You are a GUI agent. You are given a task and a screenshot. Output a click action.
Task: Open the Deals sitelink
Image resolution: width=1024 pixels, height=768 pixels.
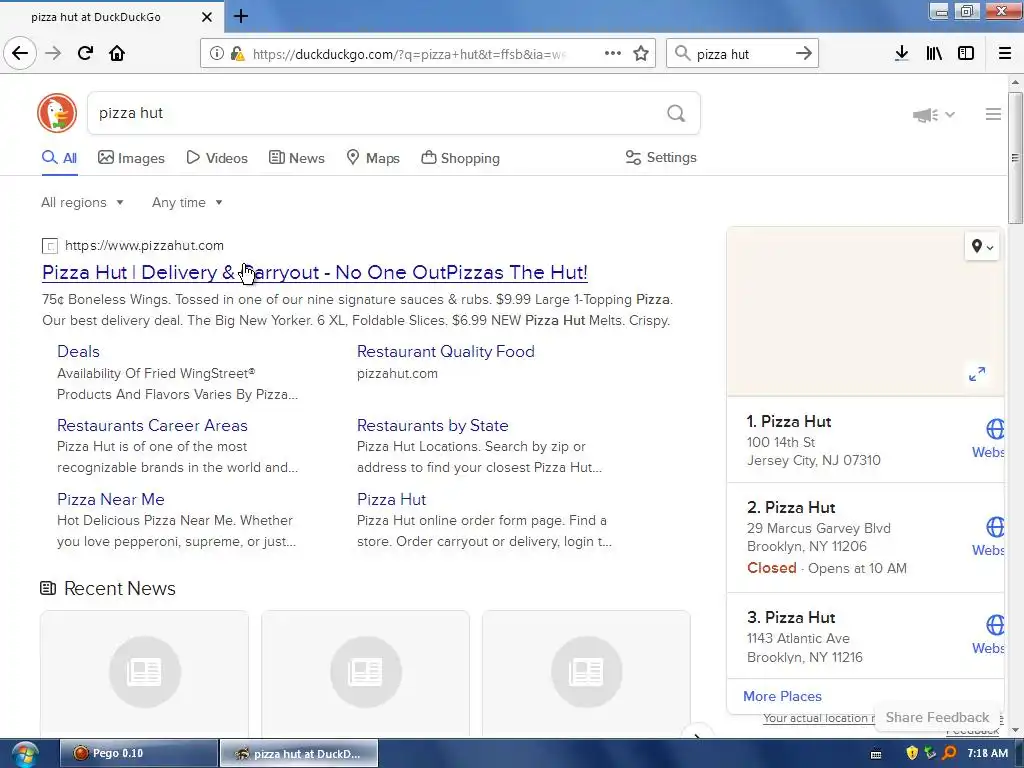tap(78, 351)
